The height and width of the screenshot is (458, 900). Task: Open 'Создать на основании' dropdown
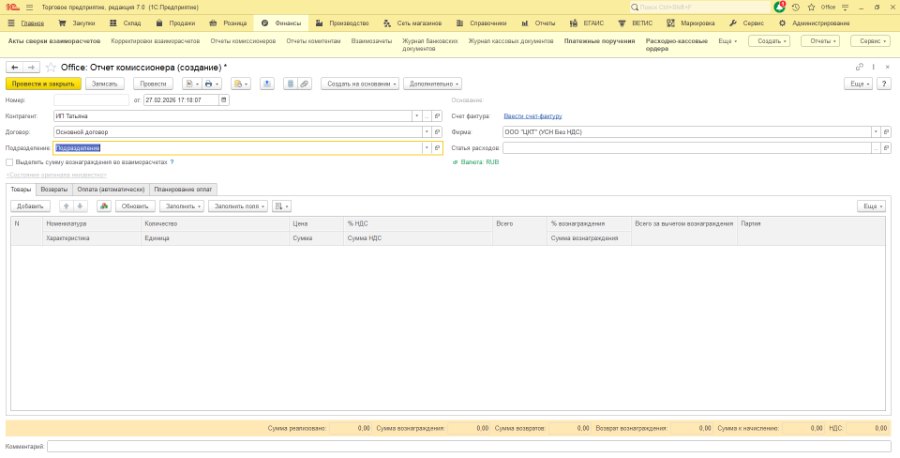click(362, 84)
